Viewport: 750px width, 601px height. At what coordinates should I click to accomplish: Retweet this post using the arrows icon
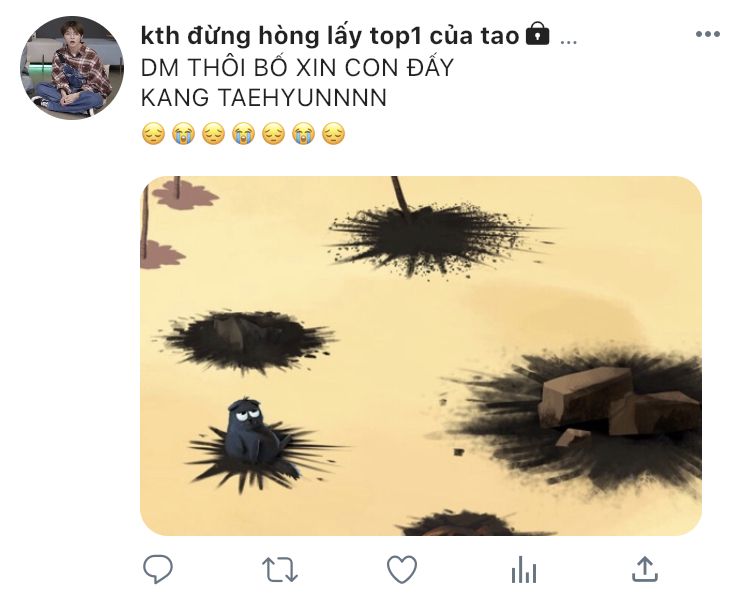coord(280,569)
